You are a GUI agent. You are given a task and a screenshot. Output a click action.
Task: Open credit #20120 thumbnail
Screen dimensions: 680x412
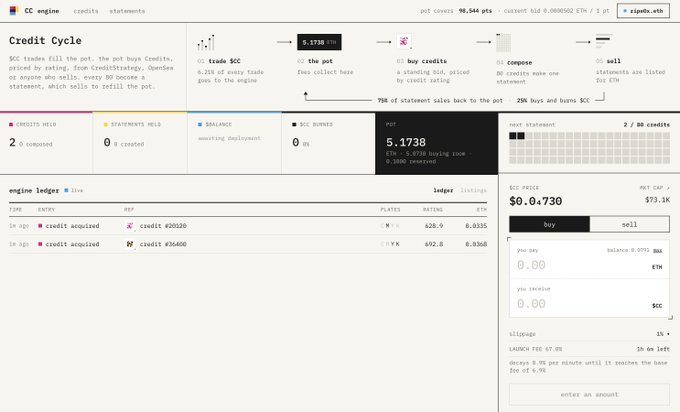[x=130, y=226]
